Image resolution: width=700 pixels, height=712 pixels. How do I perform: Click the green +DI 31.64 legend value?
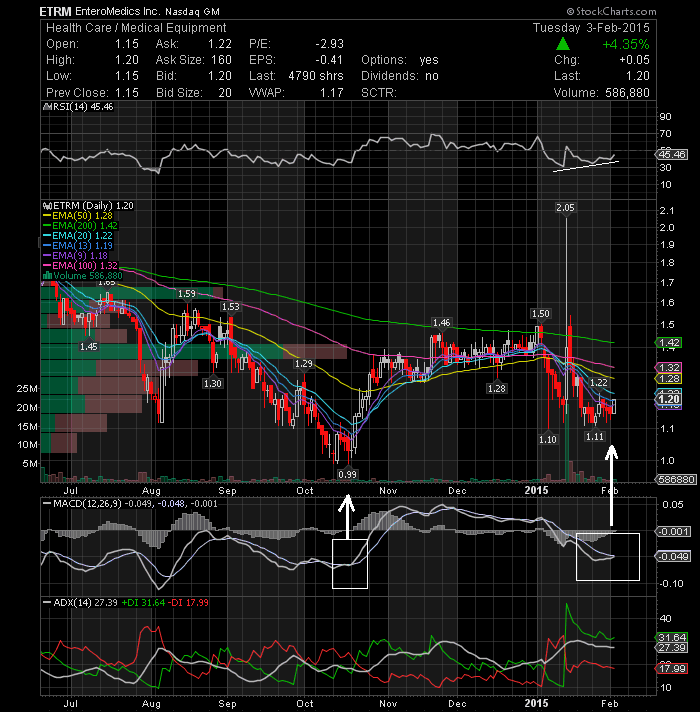pos(143,603)
